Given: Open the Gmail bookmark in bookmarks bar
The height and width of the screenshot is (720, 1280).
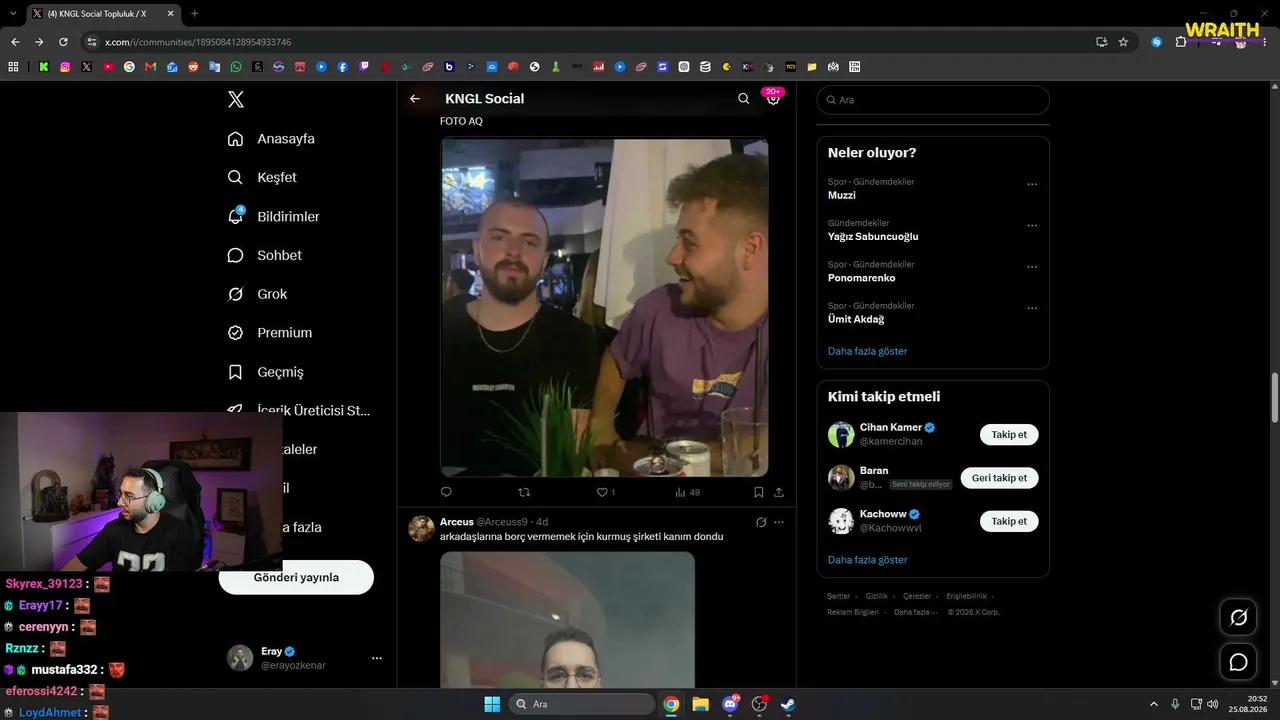Looking at the screenshot, I should point(151,67).
